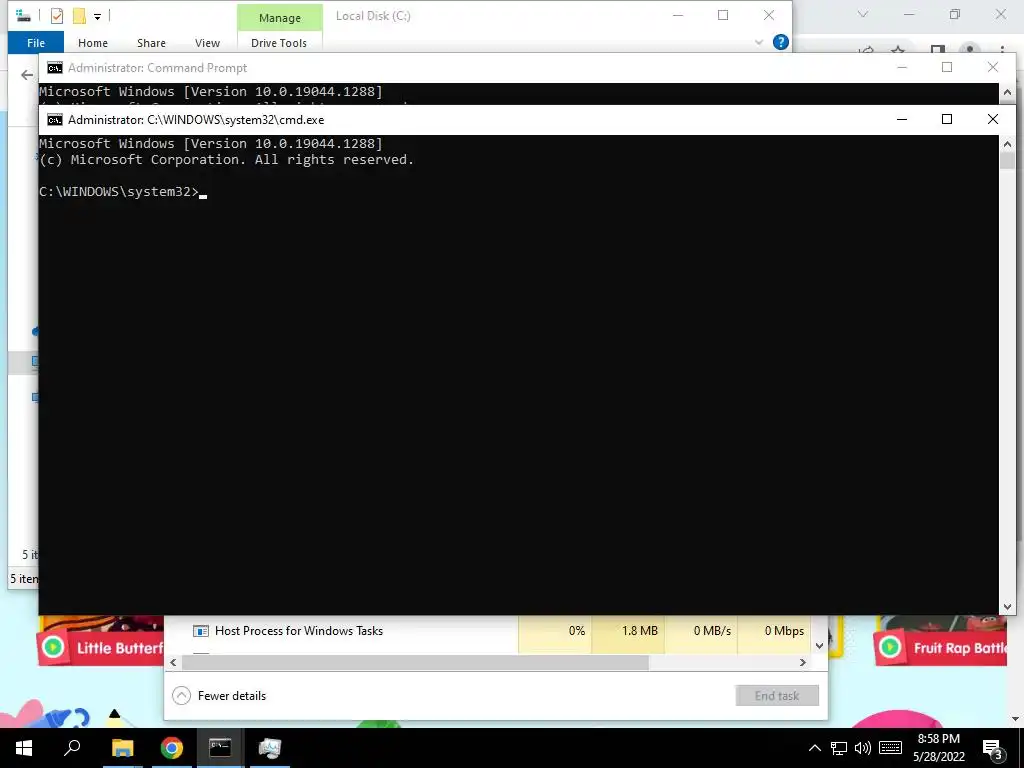
Task: Click Chrome profile avatar
Action: tap(970, 49)
